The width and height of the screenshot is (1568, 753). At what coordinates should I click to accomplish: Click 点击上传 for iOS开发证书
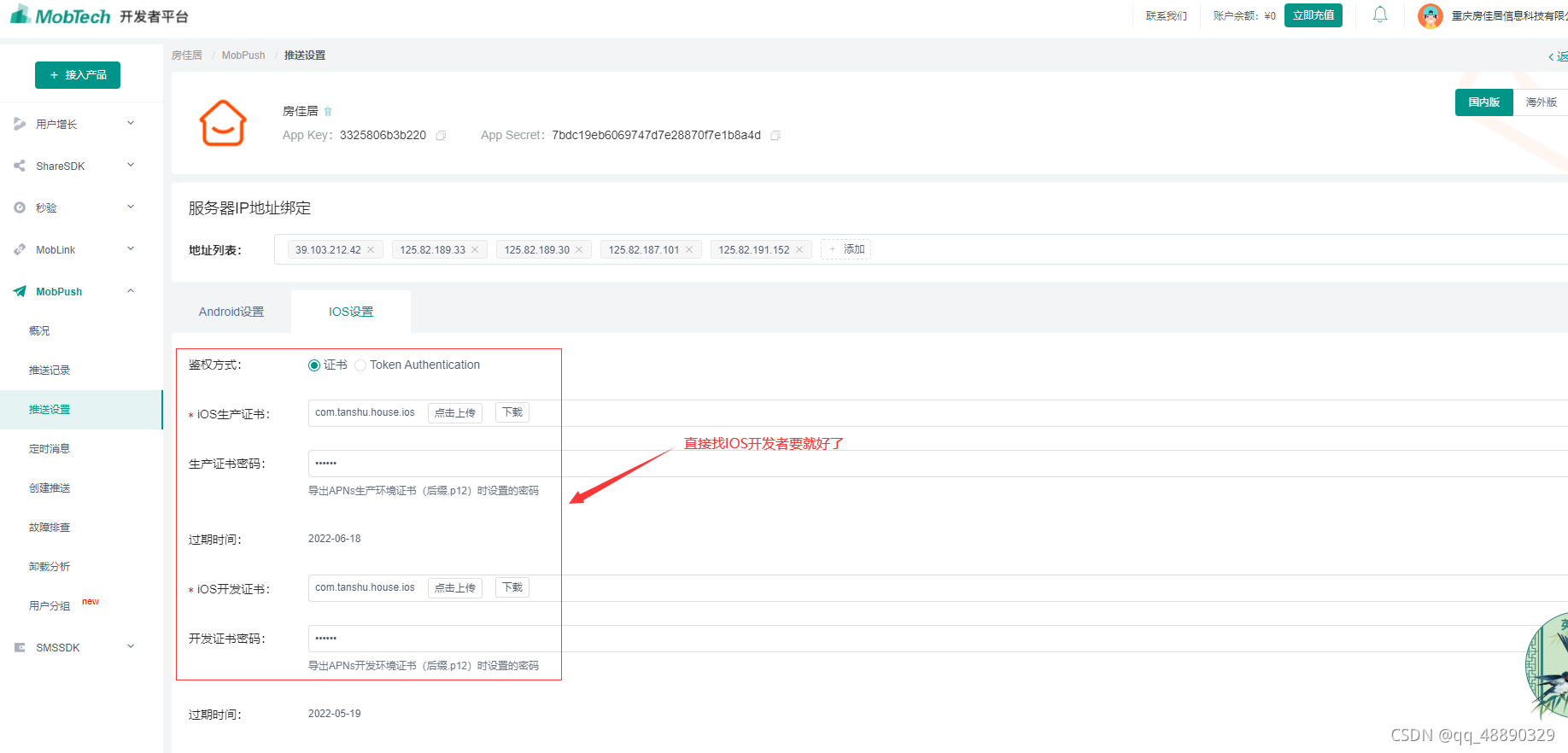[x=455, y=588]
